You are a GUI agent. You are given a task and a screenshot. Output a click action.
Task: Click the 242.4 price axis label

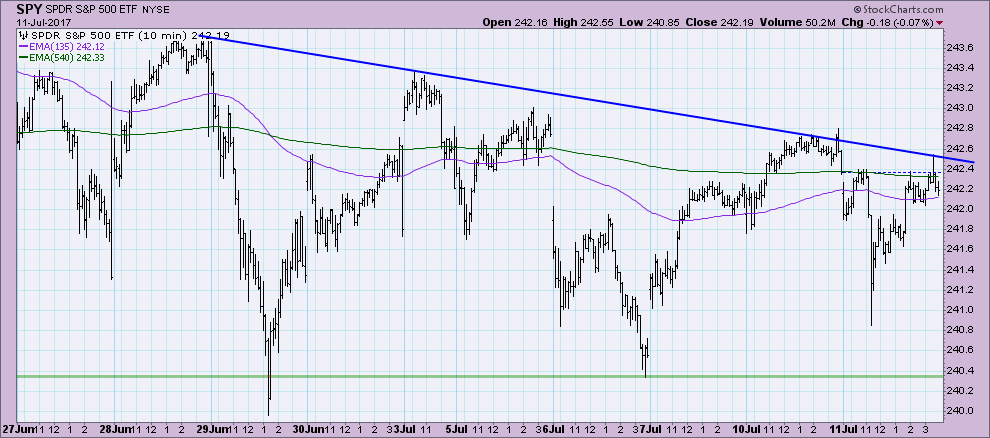959,169
